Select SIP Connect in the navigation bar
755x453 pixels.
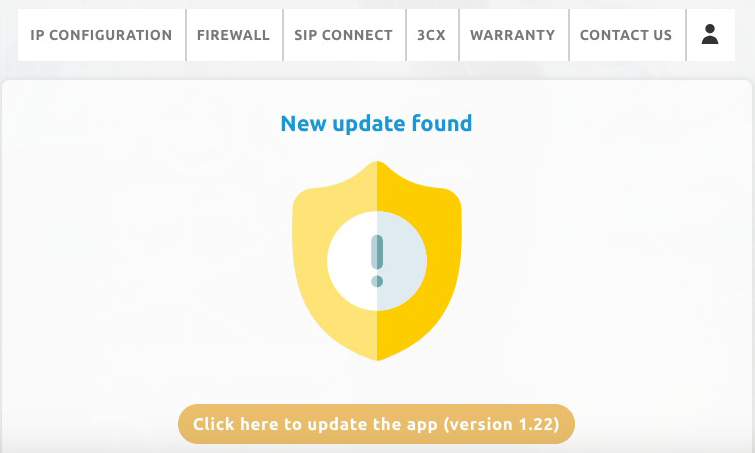pyautogui.click(x=344, y=35)
